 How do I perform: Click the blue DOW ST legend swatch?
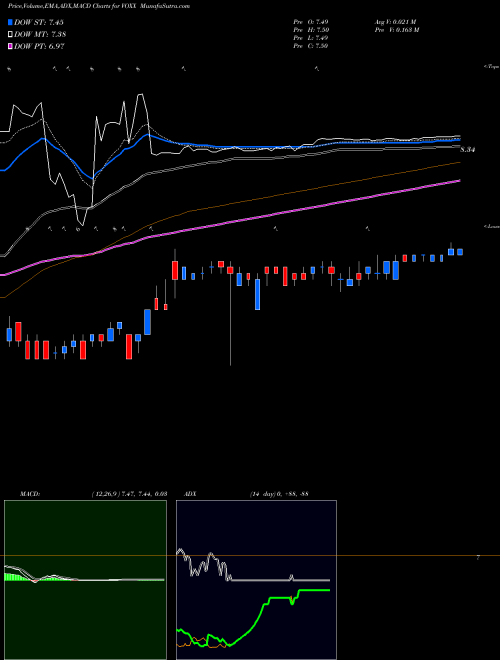point(10,22)
